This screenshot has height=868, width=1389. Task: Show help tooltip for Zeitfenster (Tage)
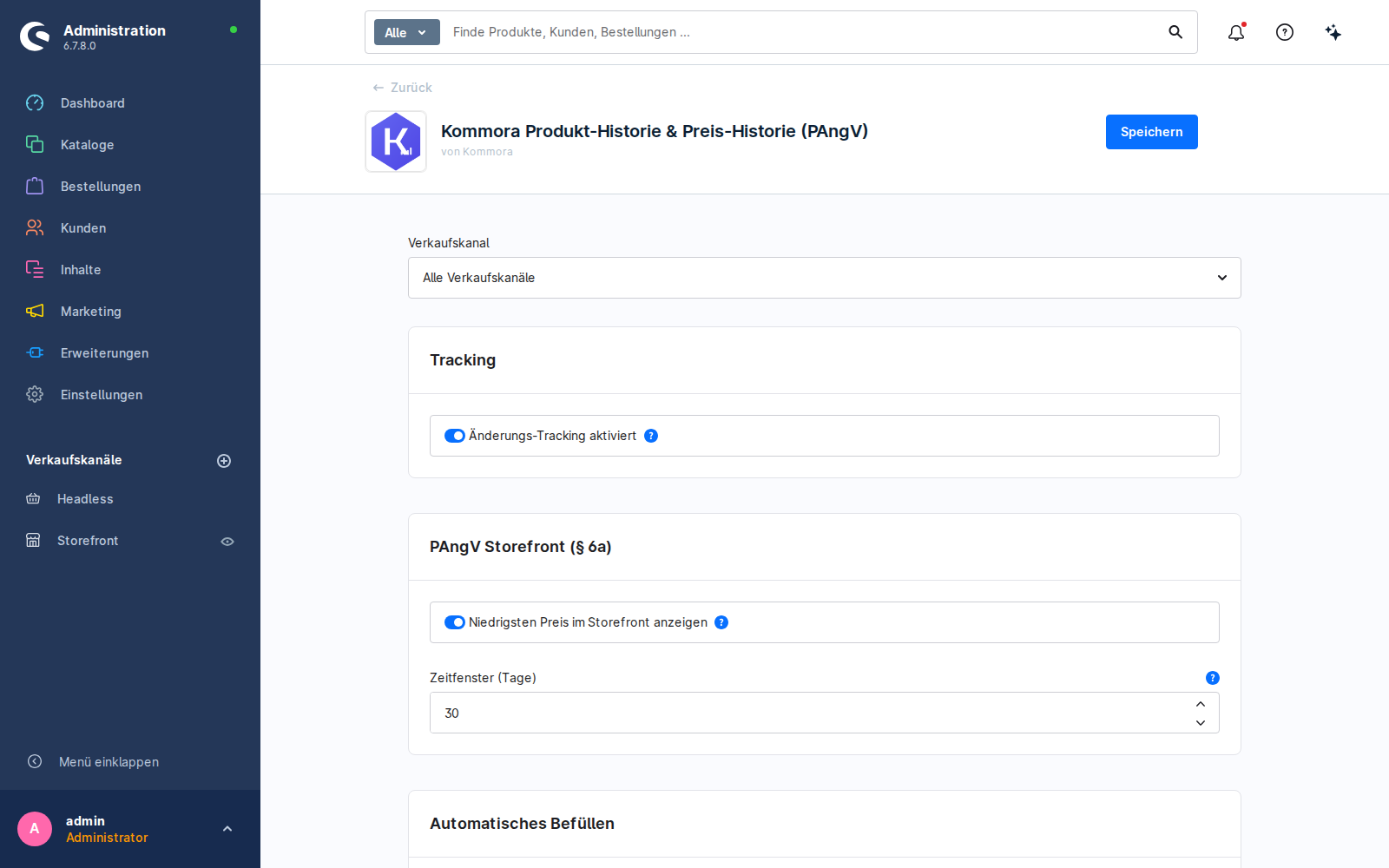point(1213,678)
